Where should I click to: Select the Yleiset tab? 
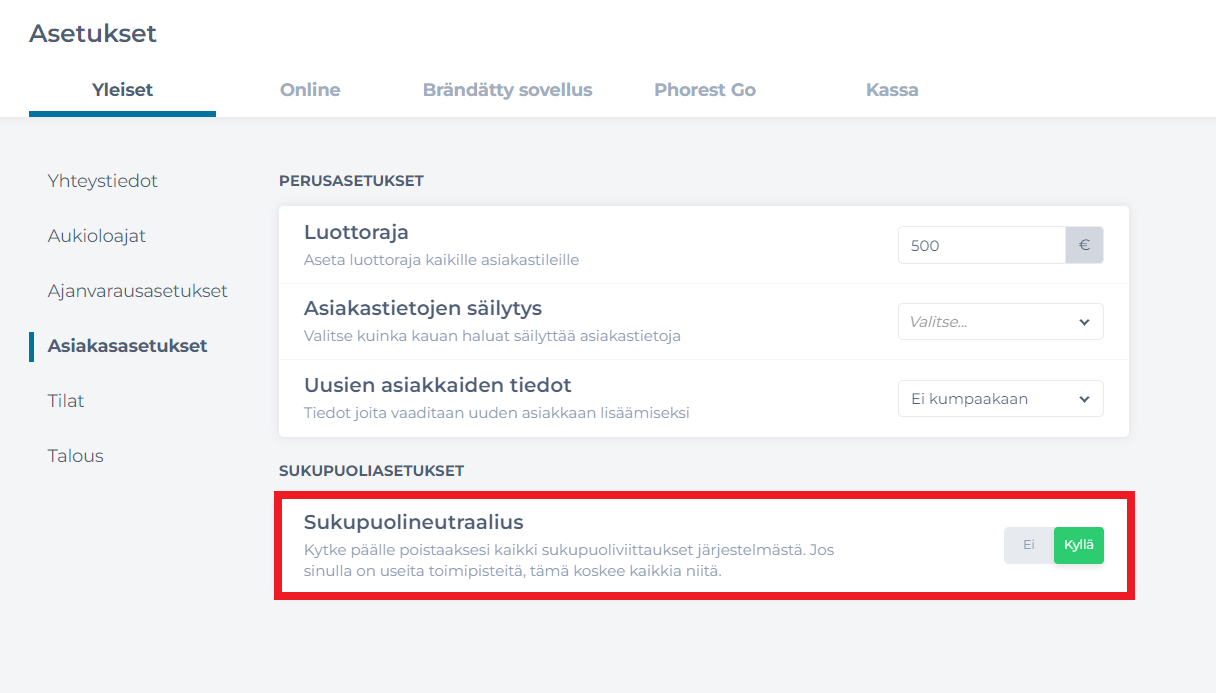click(122, 89)
